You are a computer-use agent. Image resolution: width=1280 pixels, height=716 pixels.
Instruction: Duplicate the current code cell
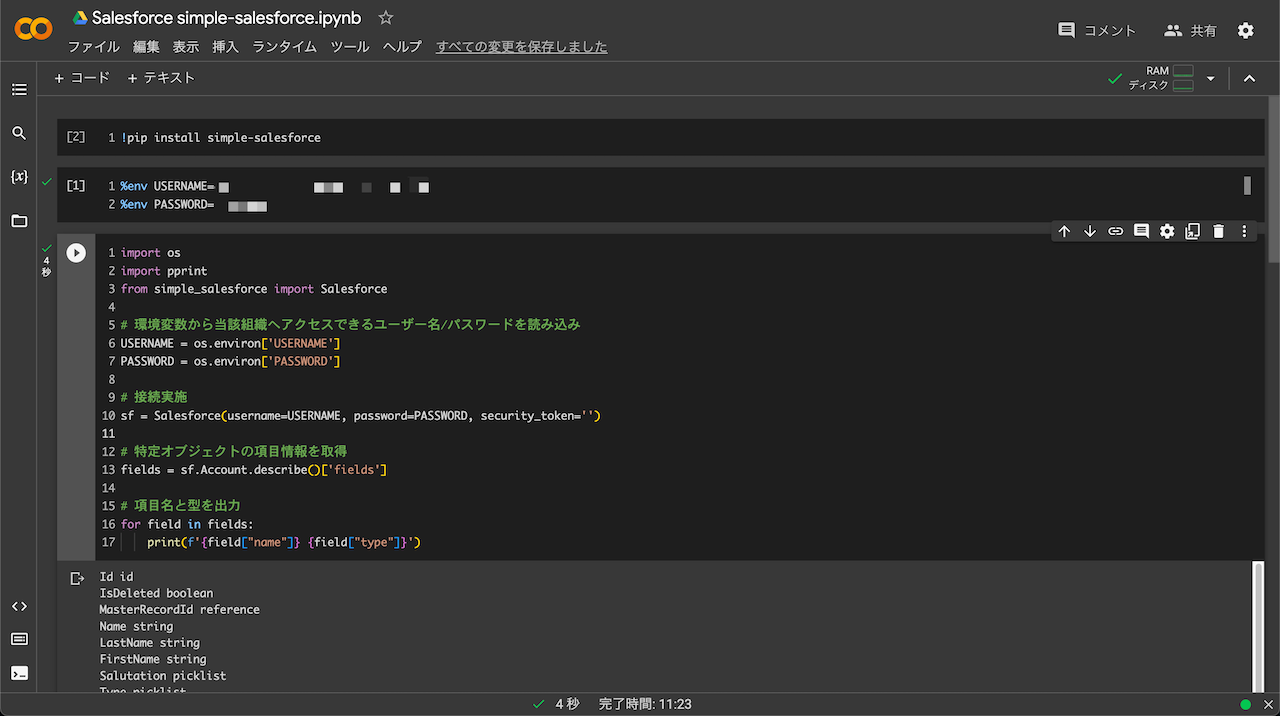[x=1192, y=231]
